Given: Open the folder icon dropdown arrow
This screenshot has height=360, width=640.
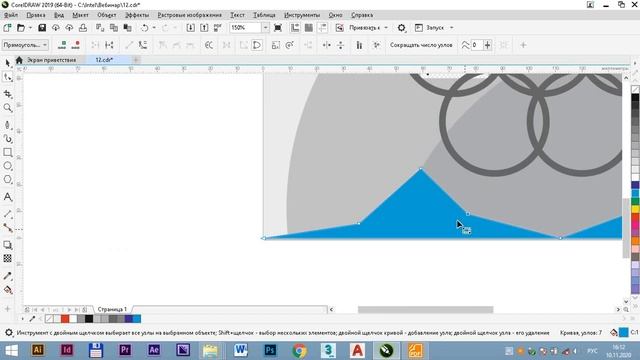Looking at the screenshot, I should click(x=30, y=28).
